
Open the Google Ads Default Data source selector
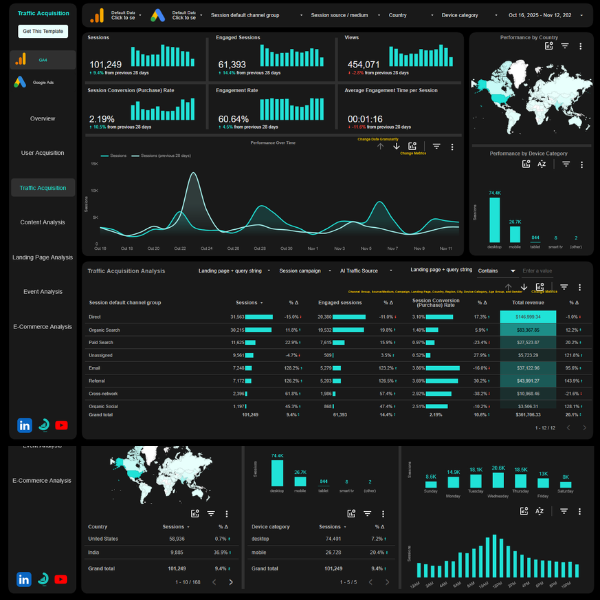click(x=177, y=15)
